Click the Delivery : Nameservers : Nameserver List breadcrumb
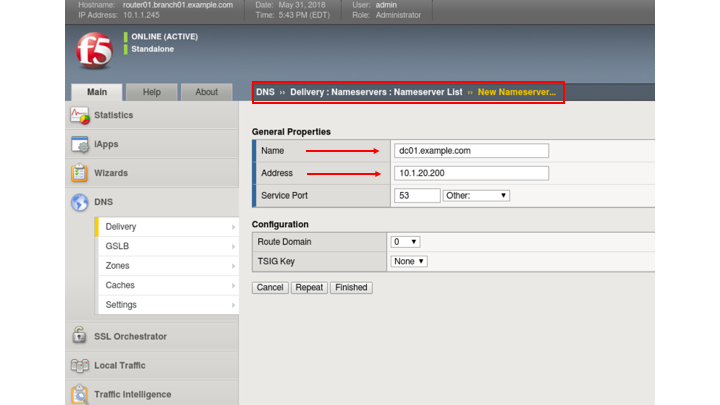720x405 pixels. point(376,92)
